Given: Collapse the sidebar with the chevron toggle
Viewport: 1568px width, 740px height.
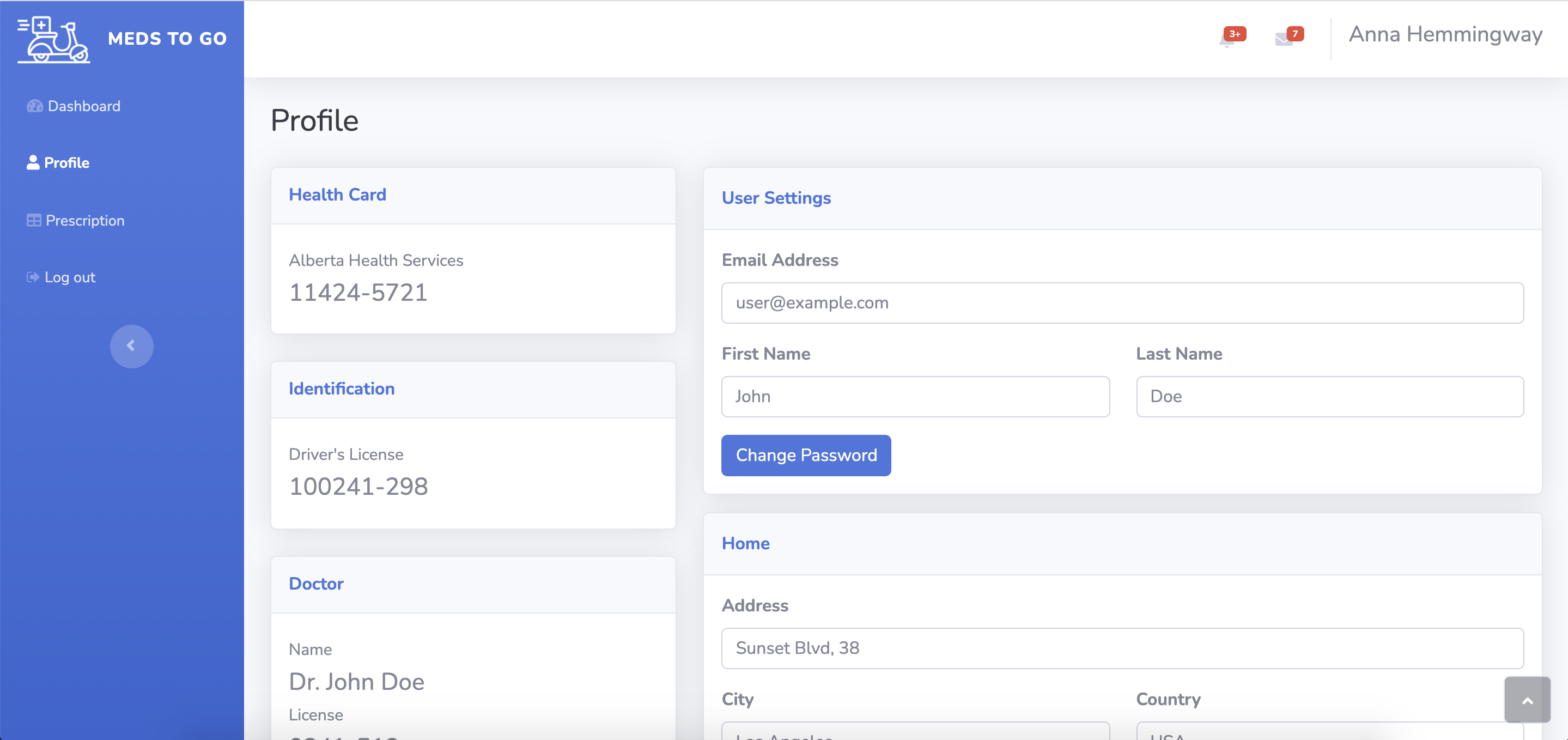Looking at the screenshot, I should click(131, 346).
